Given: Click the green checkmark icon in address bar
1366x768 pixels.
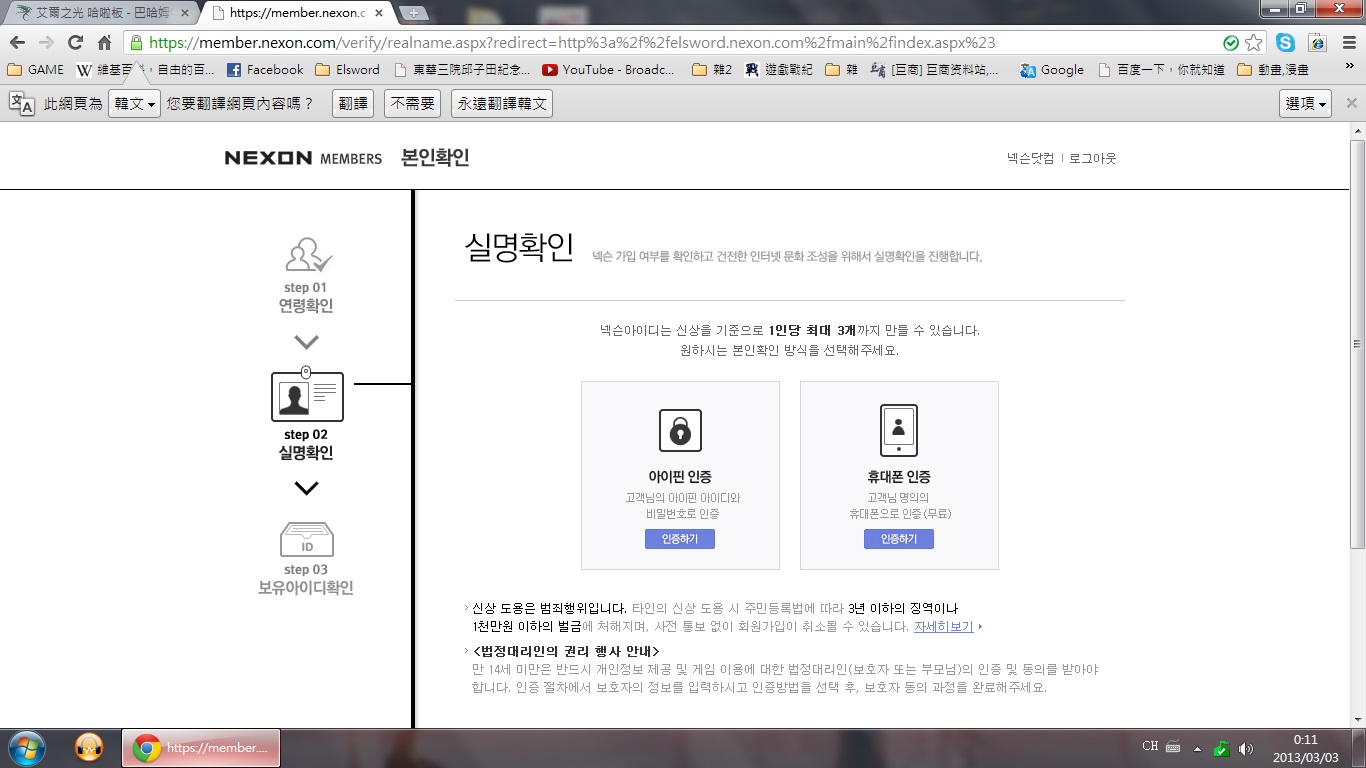Looking at the screenshot, I should 1231,43.
